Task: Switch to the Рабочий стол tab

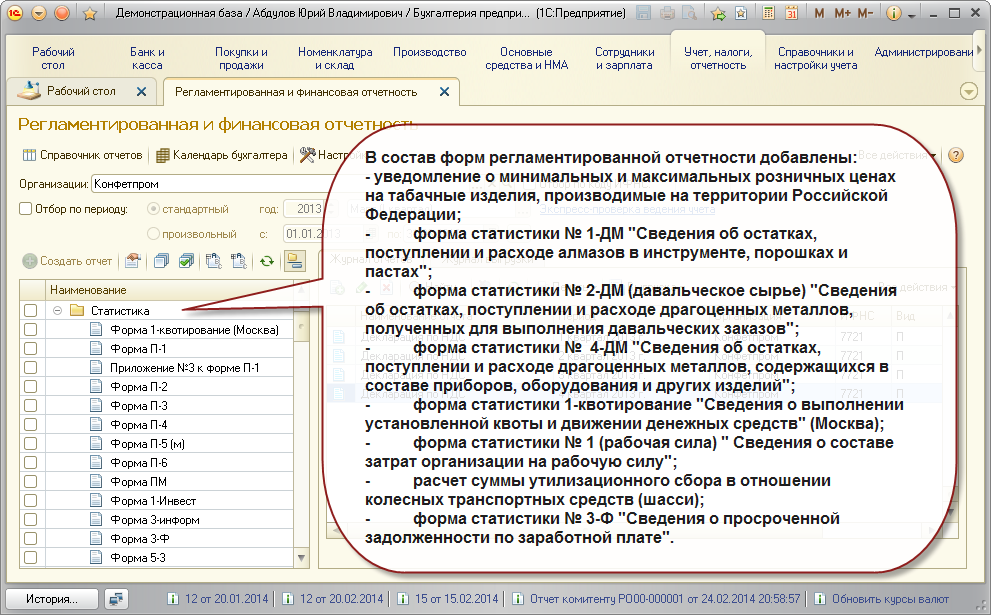Action: coord(82,91)
